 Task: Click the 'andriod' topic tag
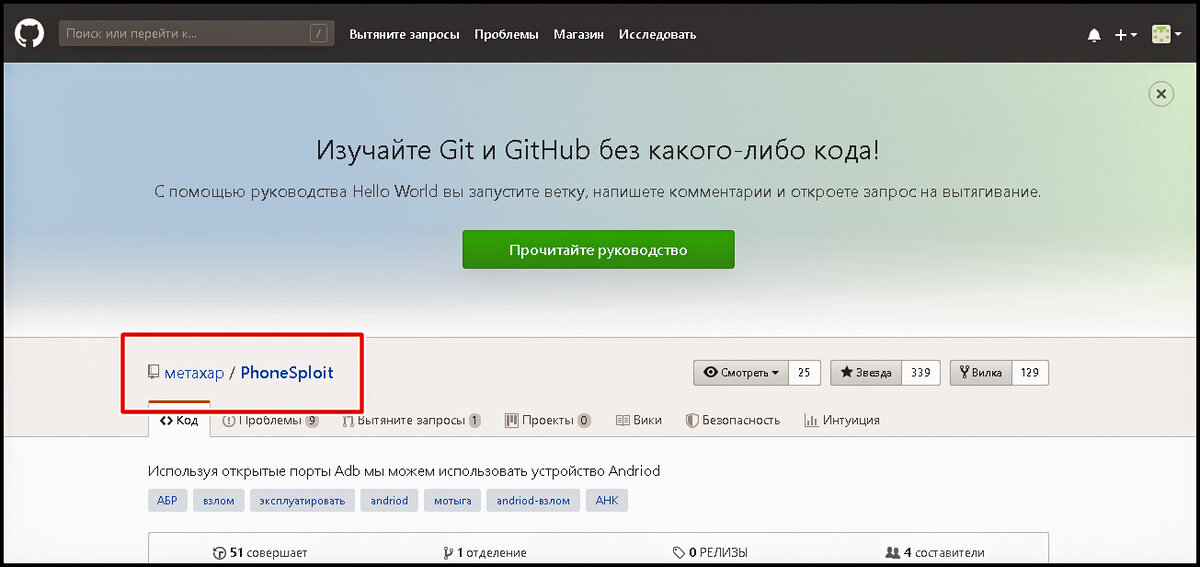[389, 500]
